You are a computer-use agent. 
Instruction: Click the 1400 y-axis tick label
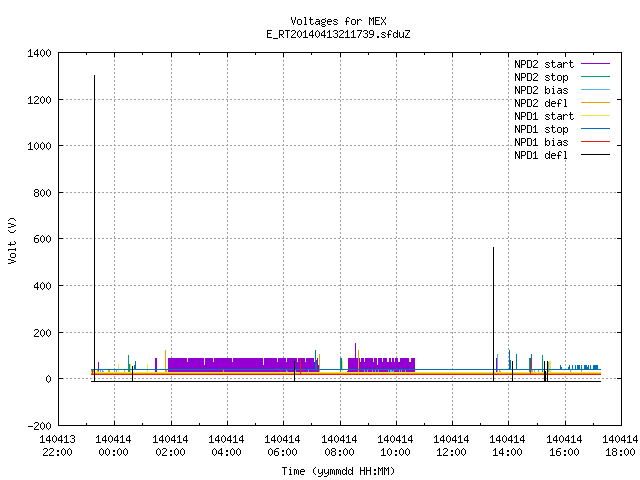(39, 53)
